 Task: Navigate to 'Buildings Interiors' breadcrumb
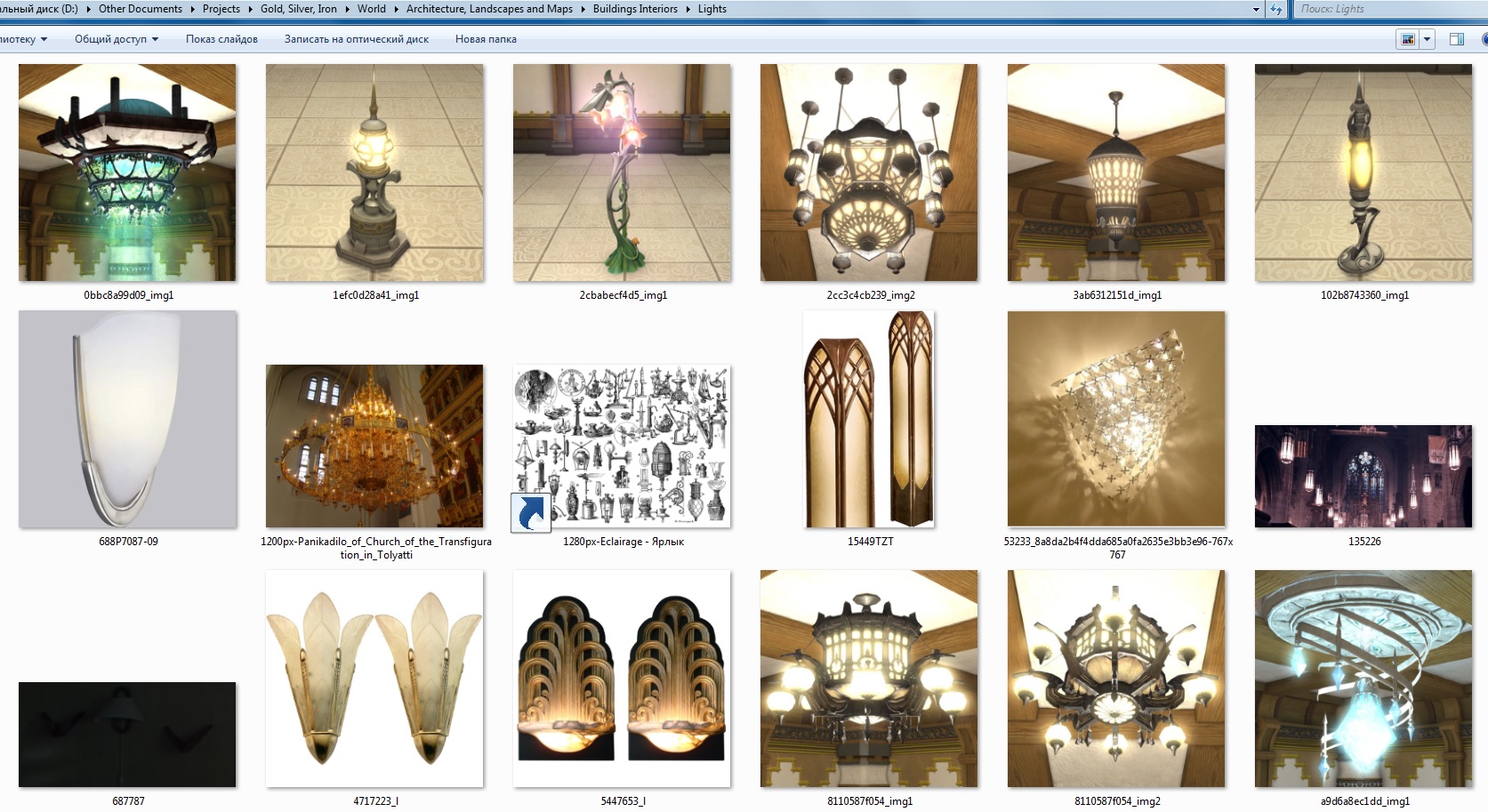635,9
